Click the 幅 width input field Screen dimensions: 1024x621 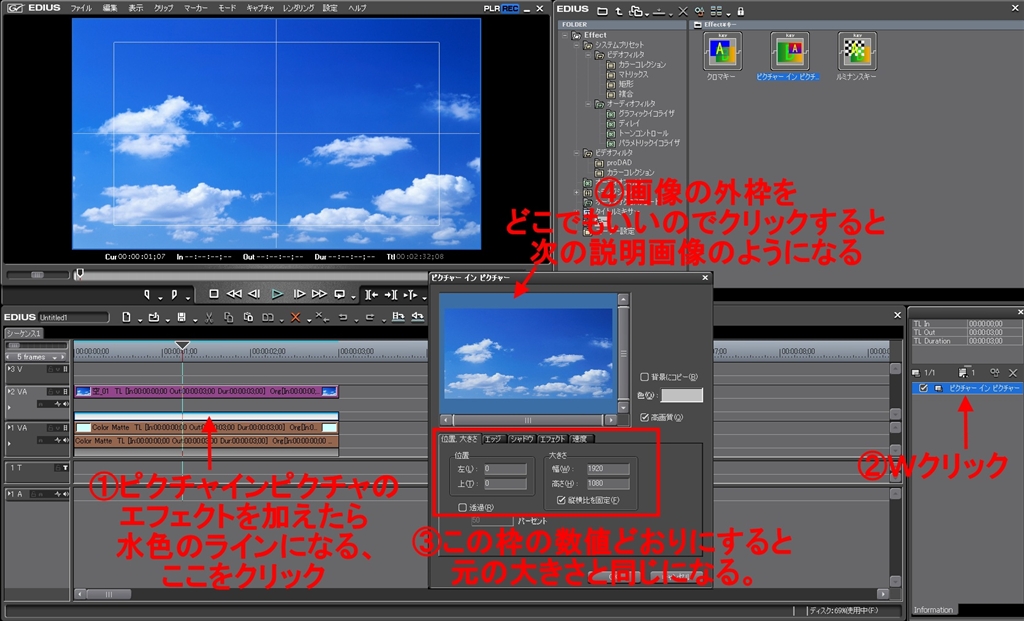(607, 469)
